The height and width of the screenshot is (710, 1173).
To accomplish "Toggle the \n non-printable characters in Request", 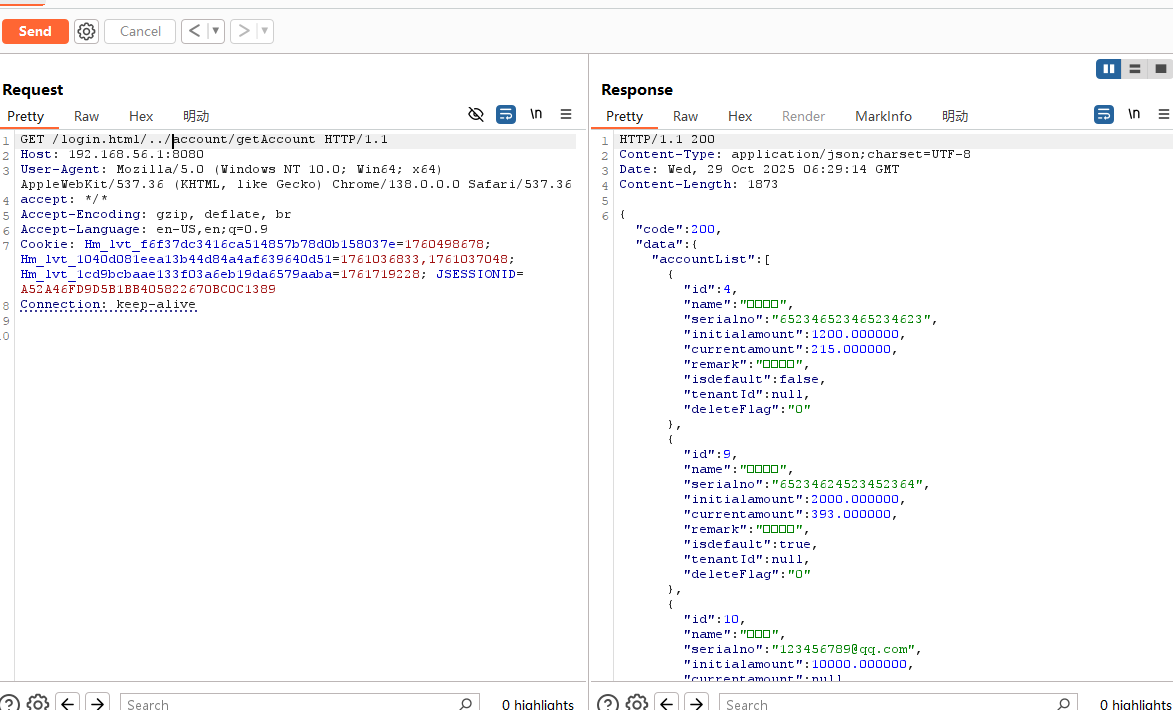I will pyautogui.click(x=536, y=114).
